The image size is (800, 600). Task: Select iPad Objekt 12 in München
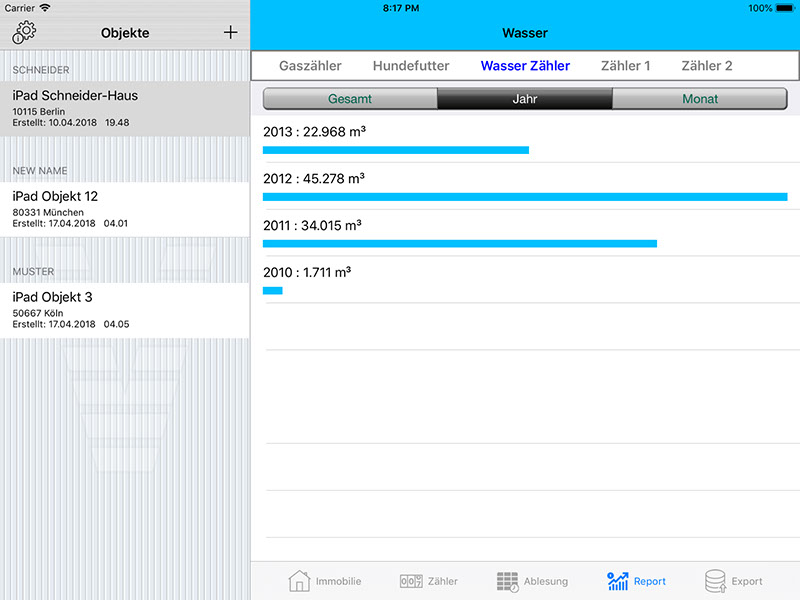124,209
